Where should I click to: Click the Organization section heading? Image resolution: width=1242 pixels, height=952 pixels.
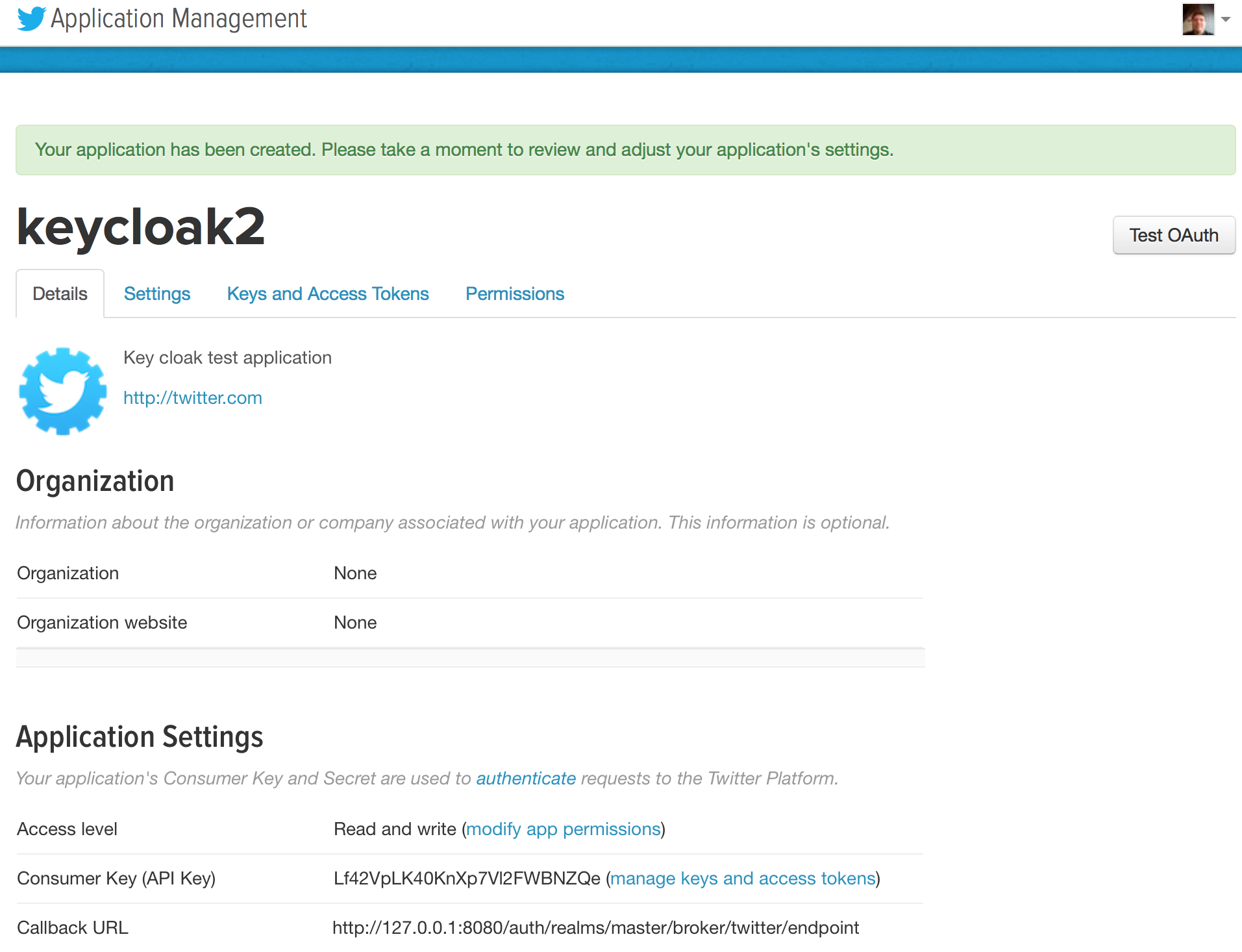(x=95, y=481)
